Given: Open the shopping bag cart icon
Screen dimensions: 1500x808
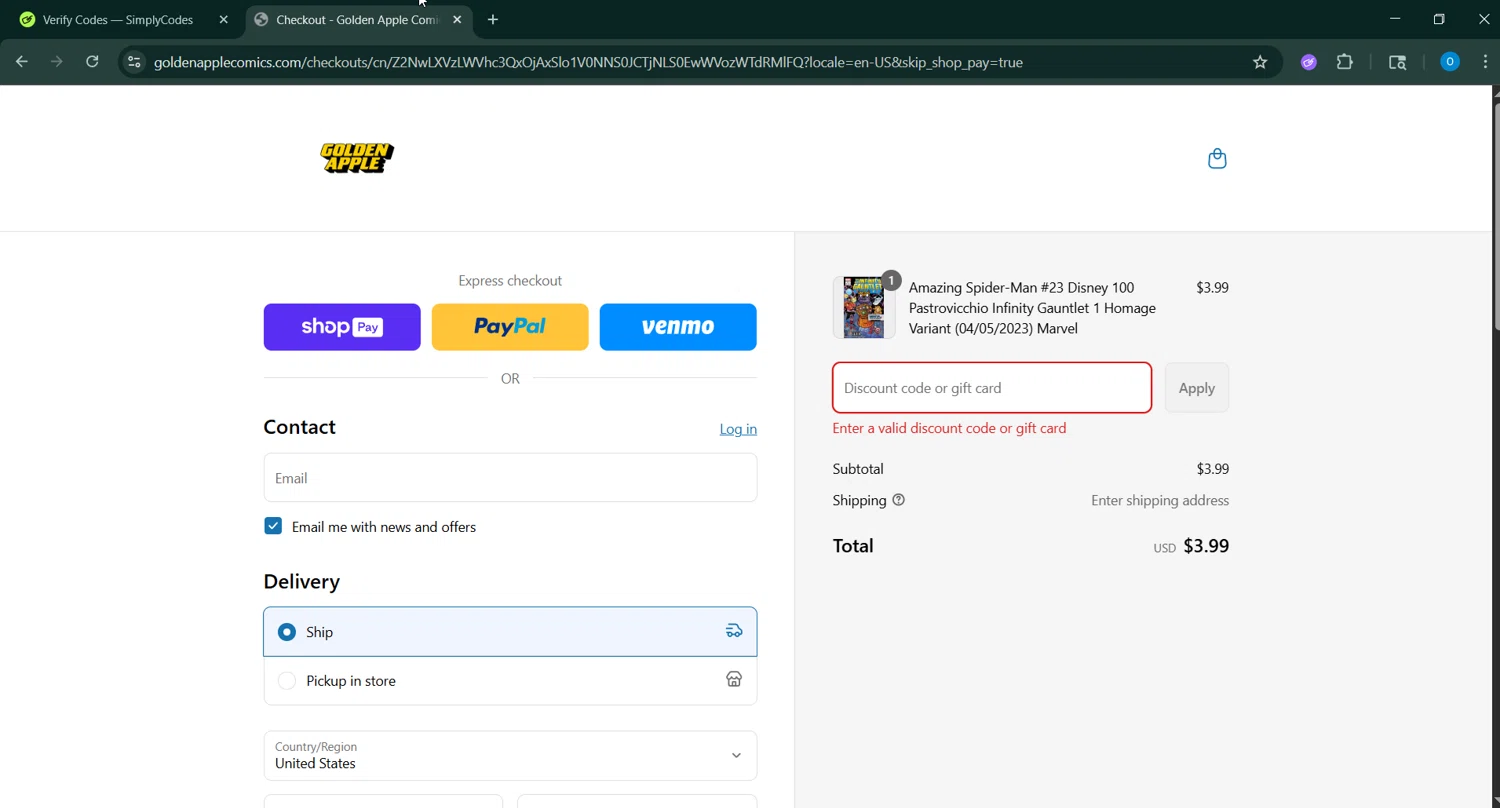Looking at the screenshot, I should (x=1217, y=158).
